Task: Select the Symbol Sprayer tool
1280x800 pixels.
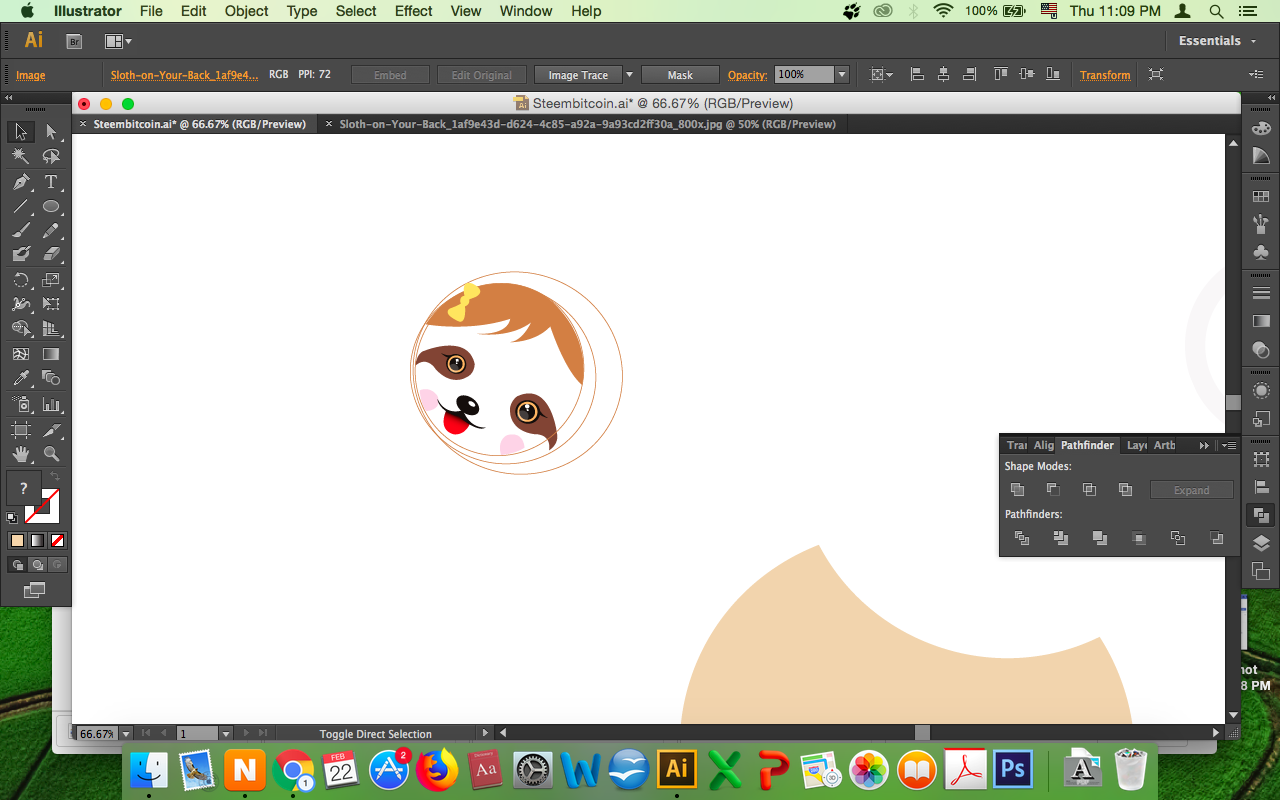Action: [x=21, y=405]
